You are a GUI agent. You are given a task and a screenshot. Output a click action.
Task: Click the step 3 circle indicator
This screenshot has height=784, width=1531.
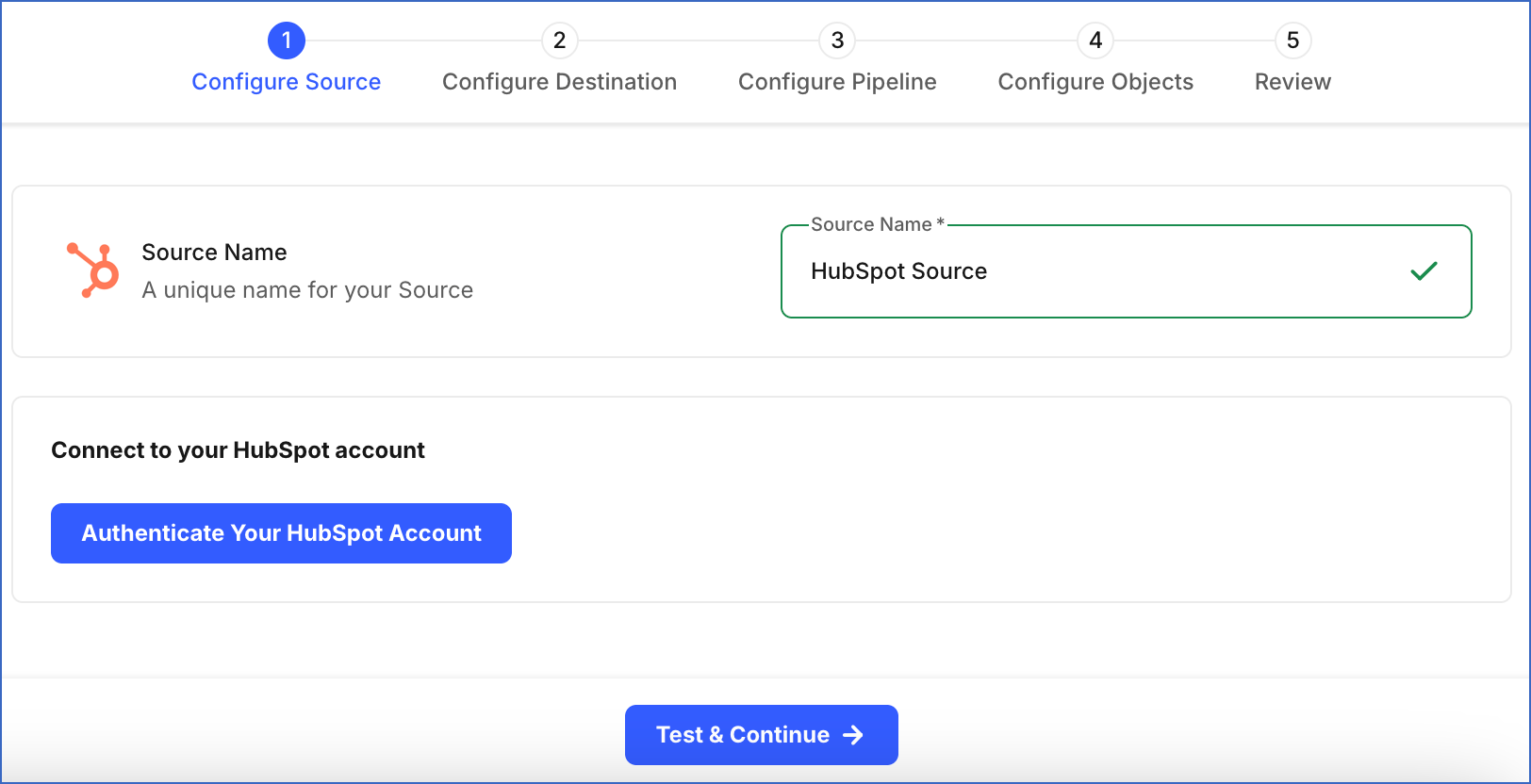837,41
